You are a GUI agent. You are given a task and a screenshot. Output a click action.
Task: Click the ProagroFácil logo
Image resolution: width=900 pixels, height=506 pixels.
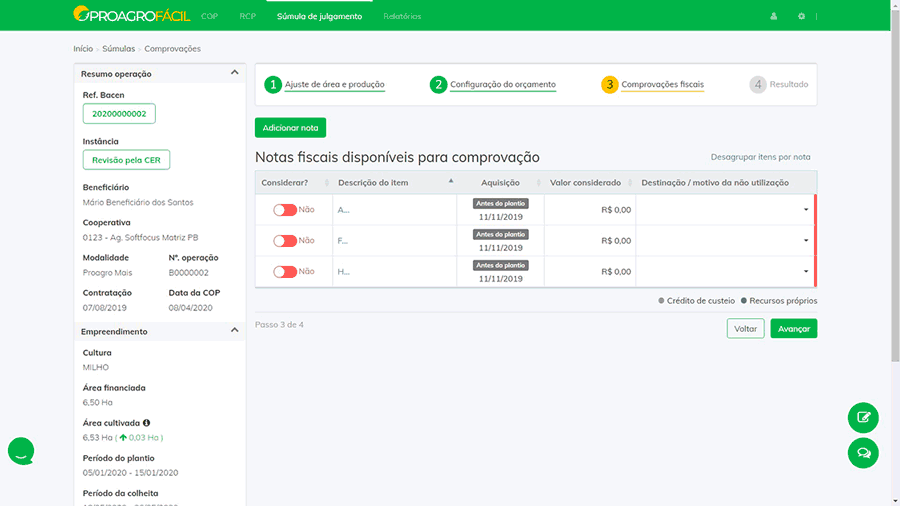[131, 14]
